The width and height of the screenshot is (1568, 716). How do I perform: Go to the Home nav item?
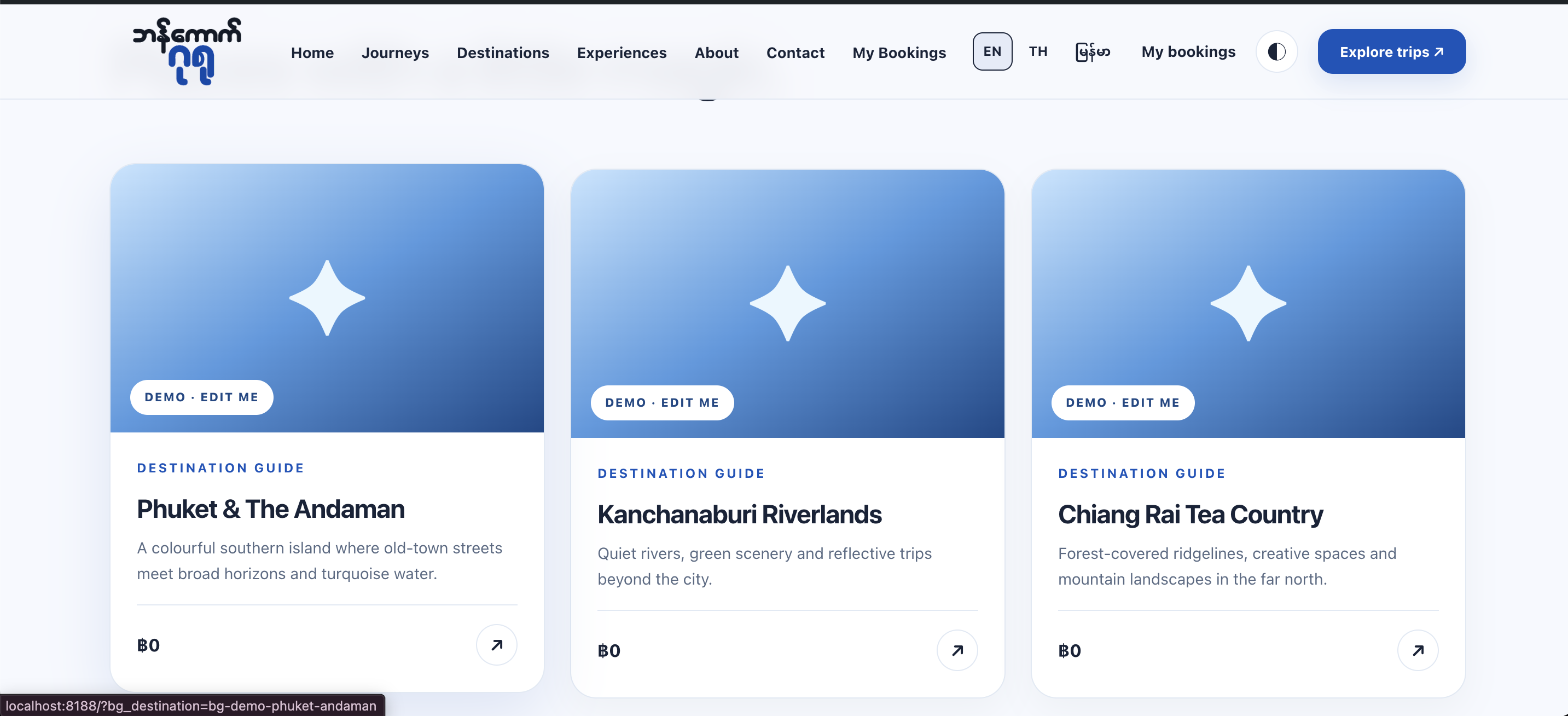click(x=312, y=53)
